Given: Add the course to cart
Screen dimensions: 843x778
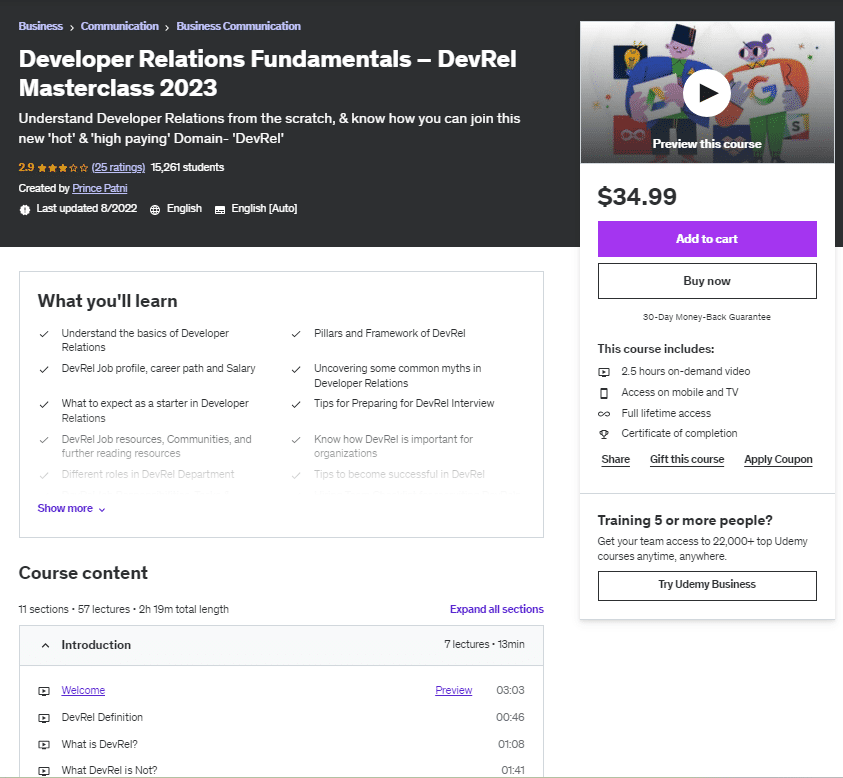Looking at the screenshot, I should [706, 239].
